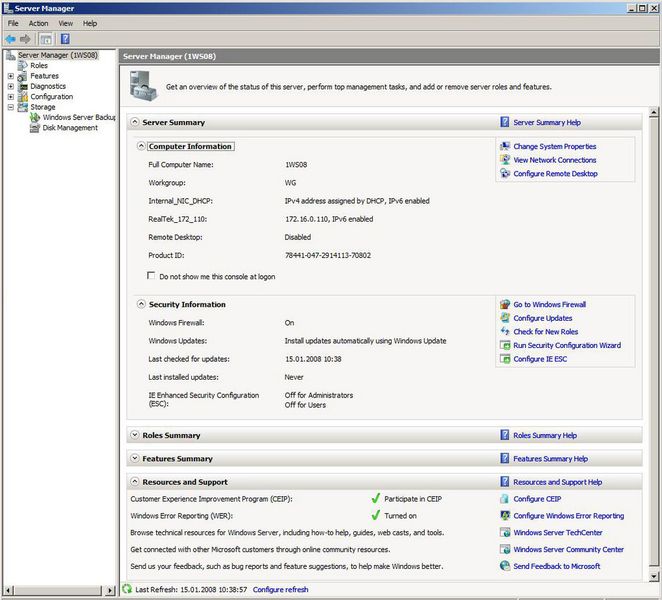The width and height of the screenshot is (662, 600).
Task: Click the Configure Remote Desktop icon
Action: (505, 173)
